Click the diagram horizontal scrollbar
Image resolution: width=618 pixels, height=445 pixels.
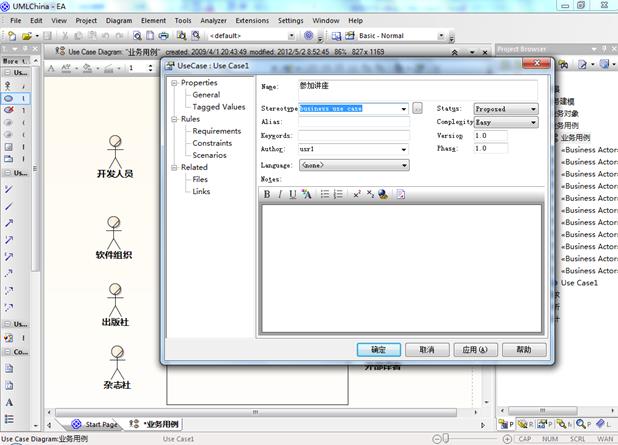coord(255,412)
